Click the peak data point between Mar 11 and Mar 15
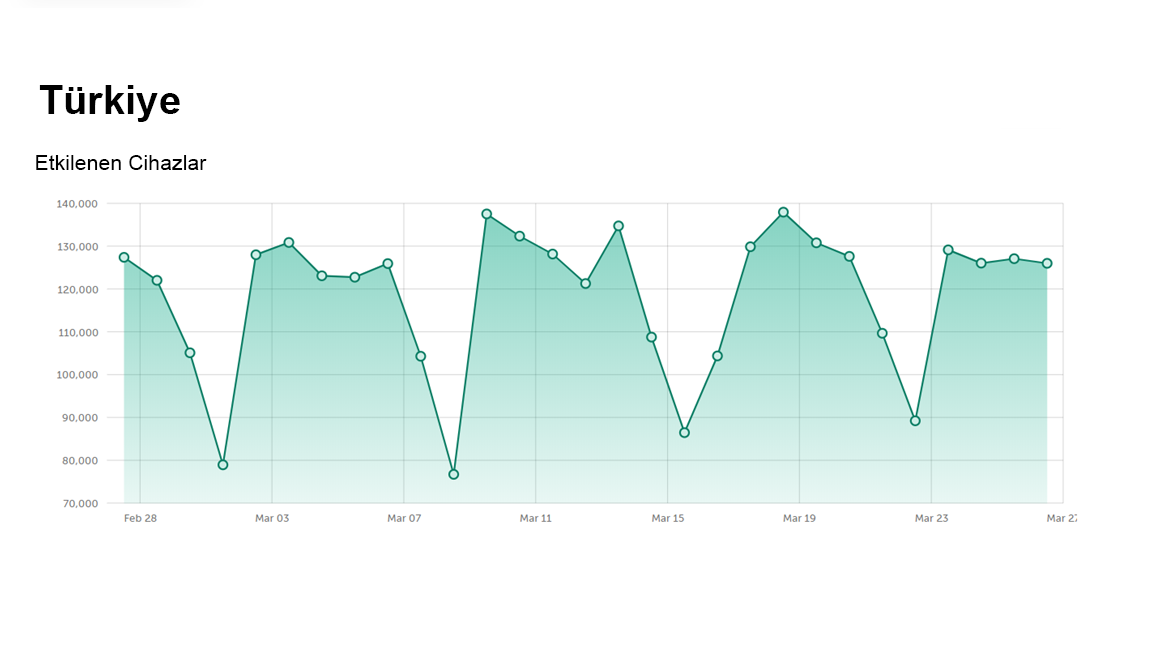 point(618,226)
